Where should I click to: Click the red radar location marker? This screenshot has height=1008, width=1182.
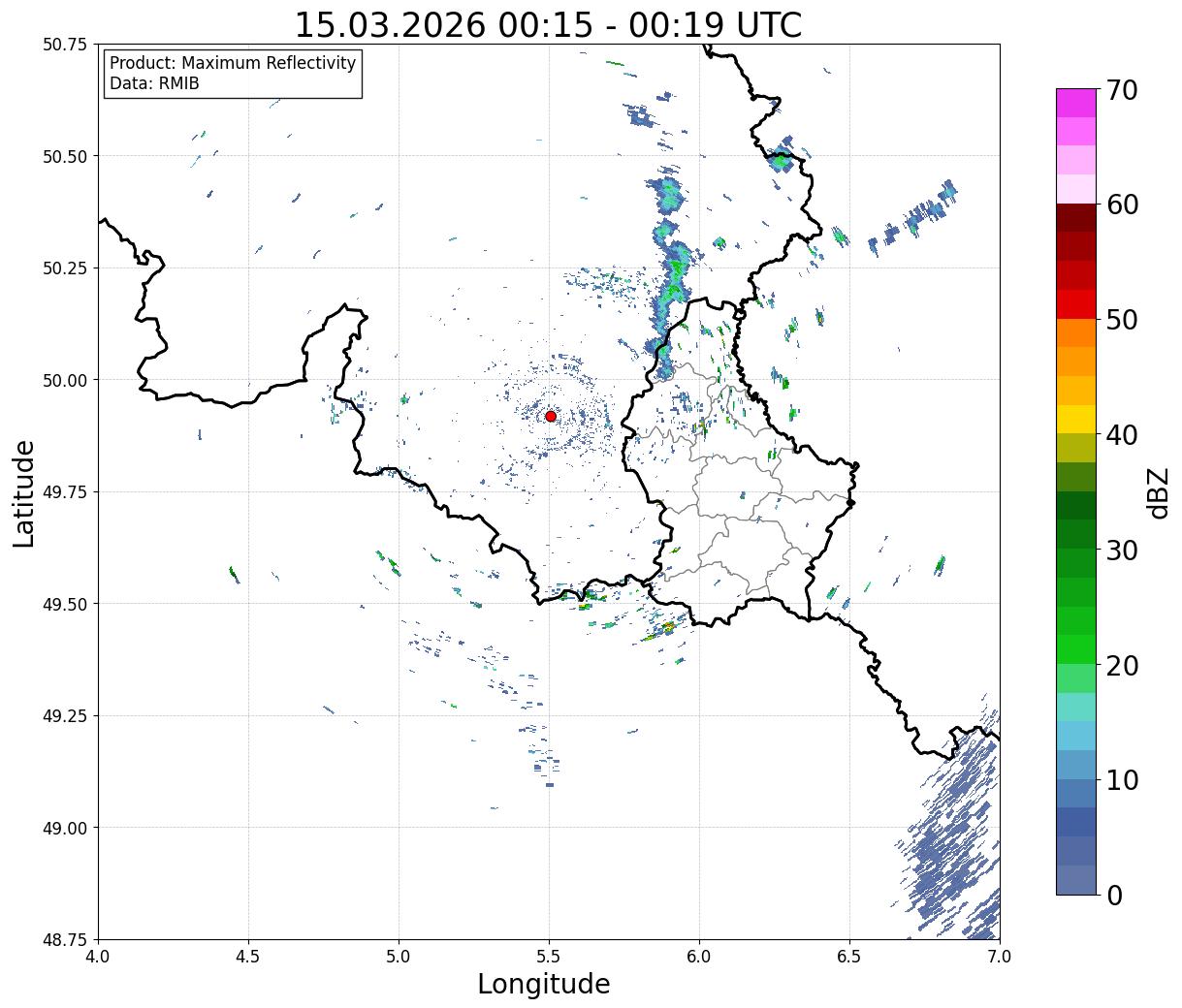[551, 416]
